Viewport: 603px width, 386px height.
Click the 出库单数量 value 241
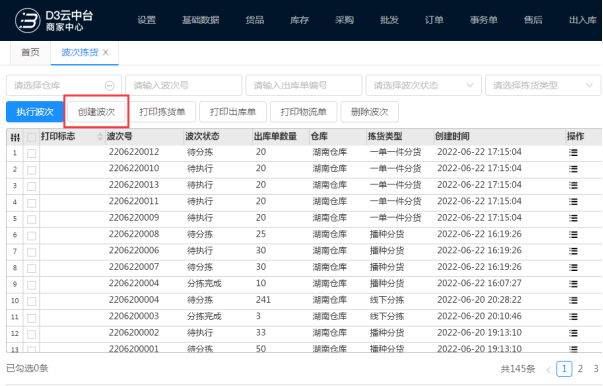263,300
